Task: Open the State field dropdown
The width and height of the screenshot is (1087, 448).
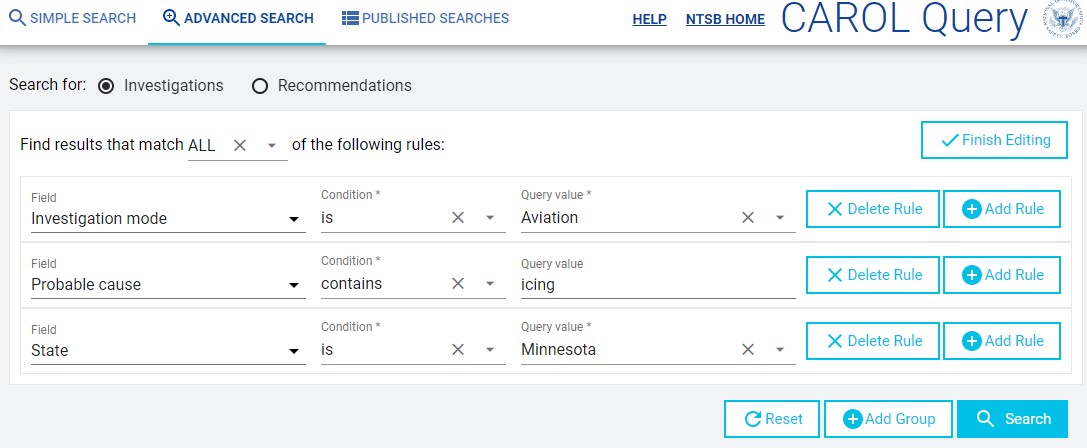Action: click(x=168, y=350)
